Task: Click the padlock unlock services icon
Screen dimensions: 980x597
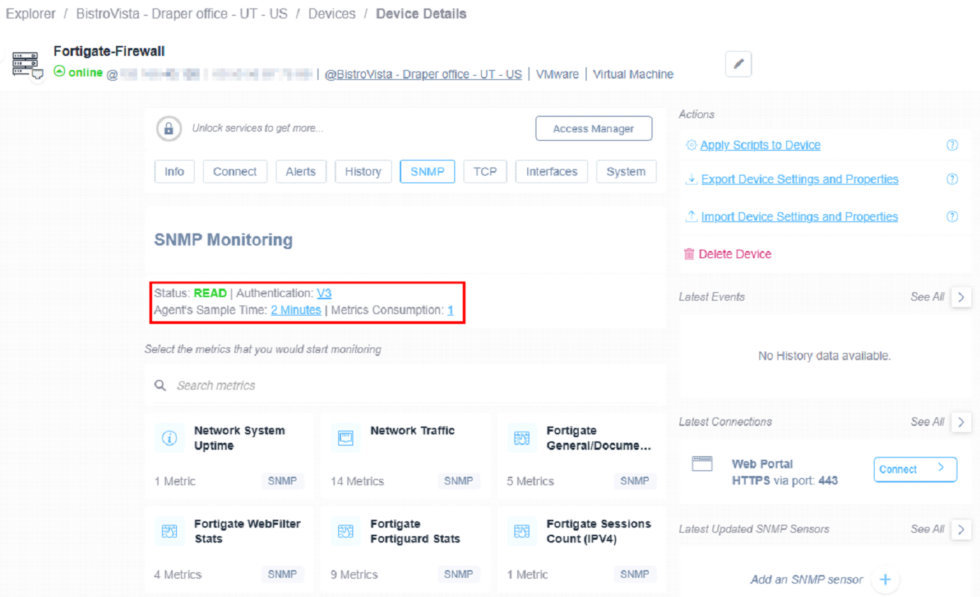Action: pyautogui.click(x=169, y=129)
